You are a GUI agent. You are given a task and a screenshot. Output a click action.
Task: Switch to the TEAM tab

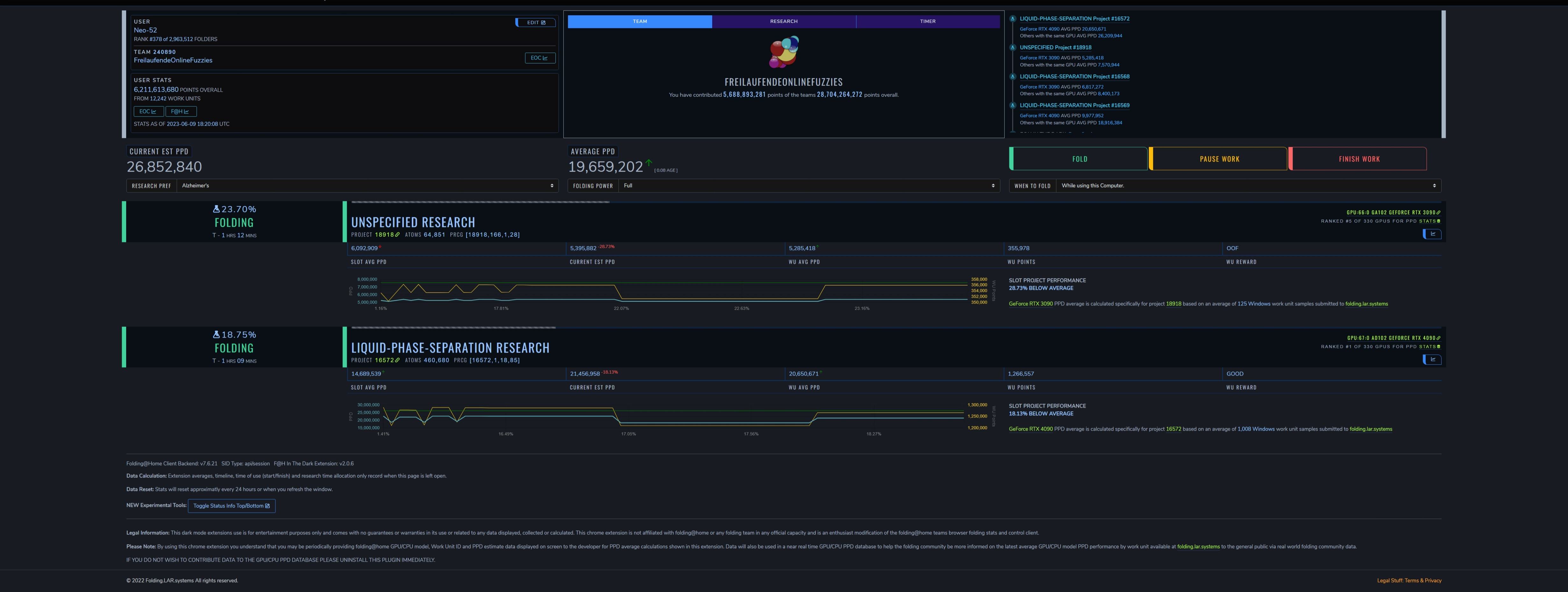[640, 21]
